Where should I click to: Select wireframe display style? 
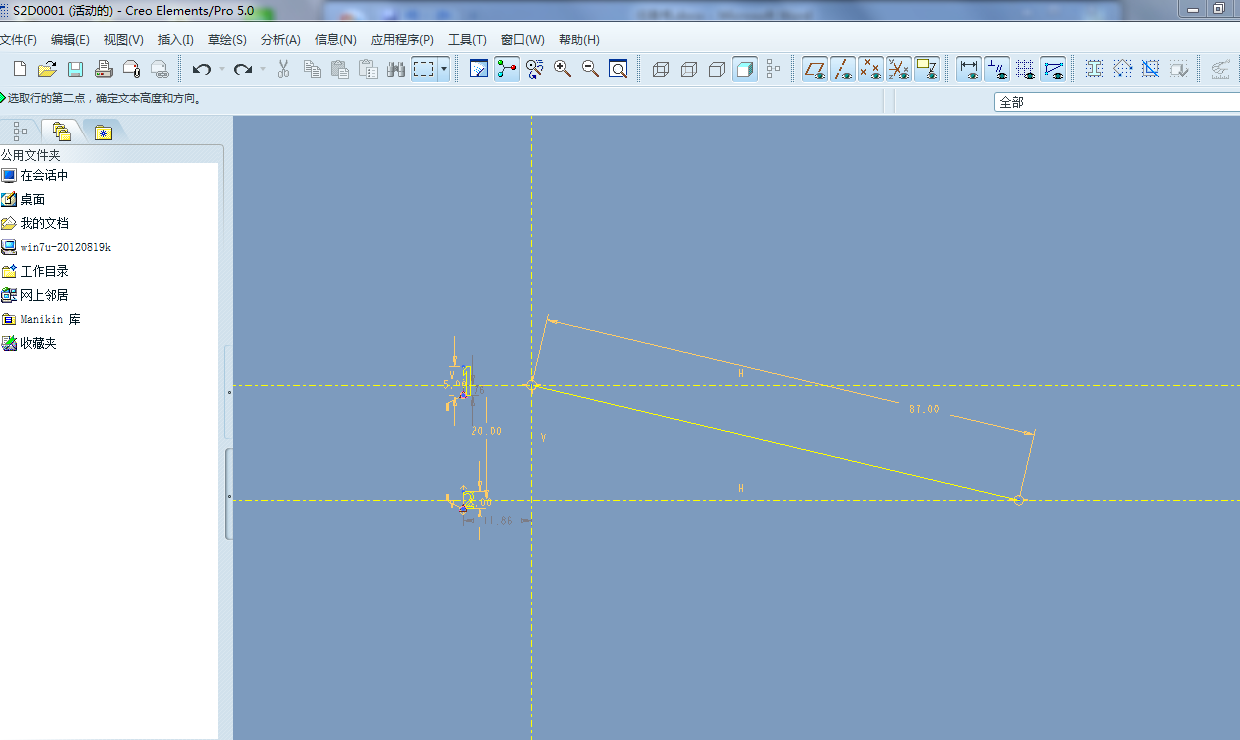[x=660, y=69]
